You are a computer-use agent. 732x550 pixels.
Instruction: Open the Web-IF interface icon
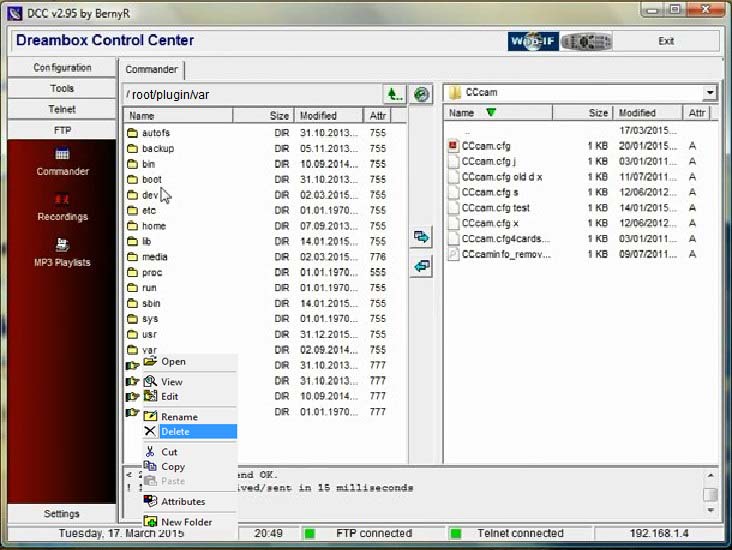pyautogui.click(x=533, y=41)
